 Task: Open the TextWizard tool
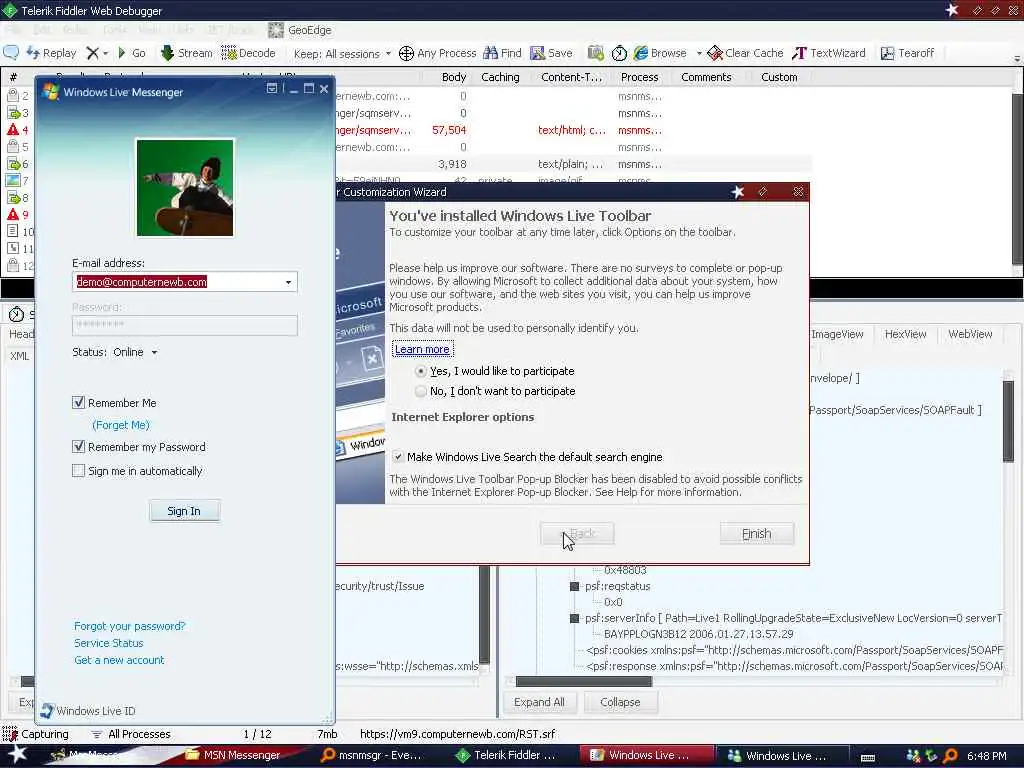point(829,53)
